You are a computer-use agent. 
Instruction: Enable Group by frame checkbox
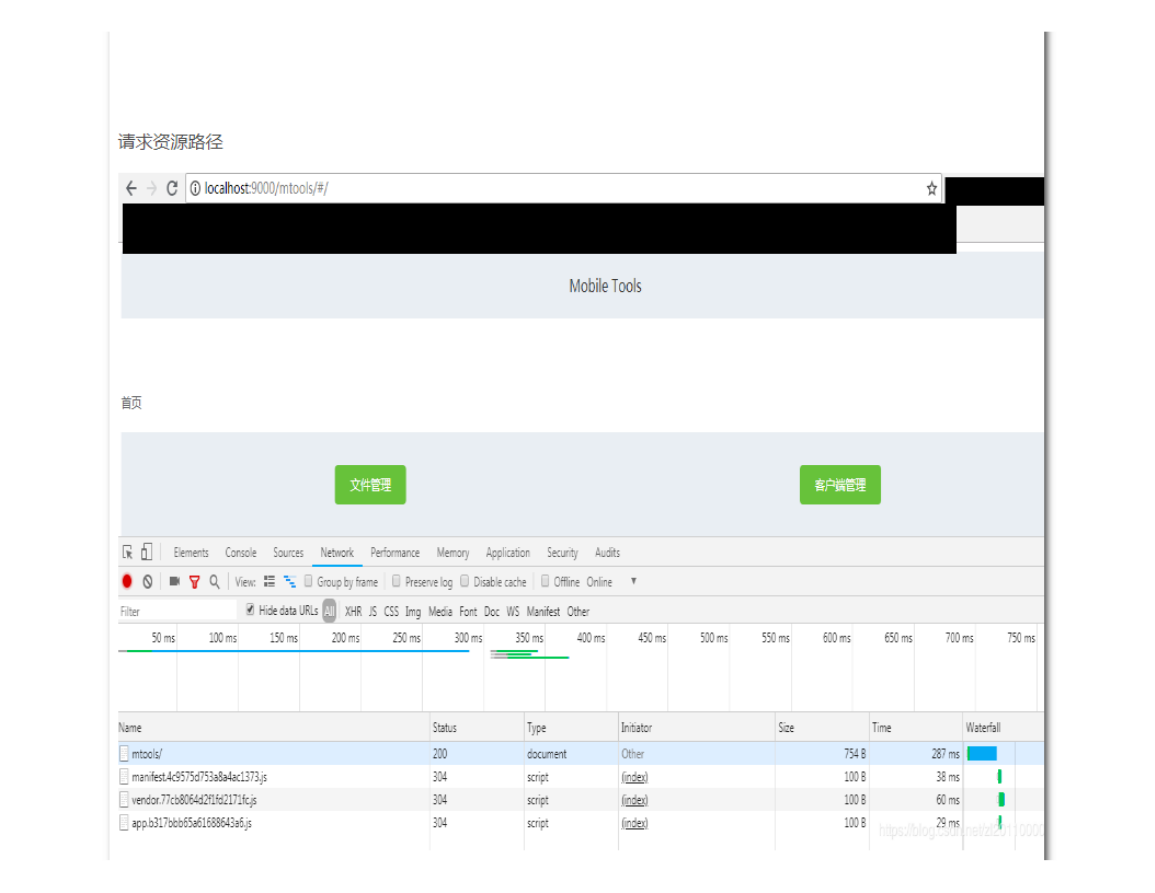pos(309,581)
